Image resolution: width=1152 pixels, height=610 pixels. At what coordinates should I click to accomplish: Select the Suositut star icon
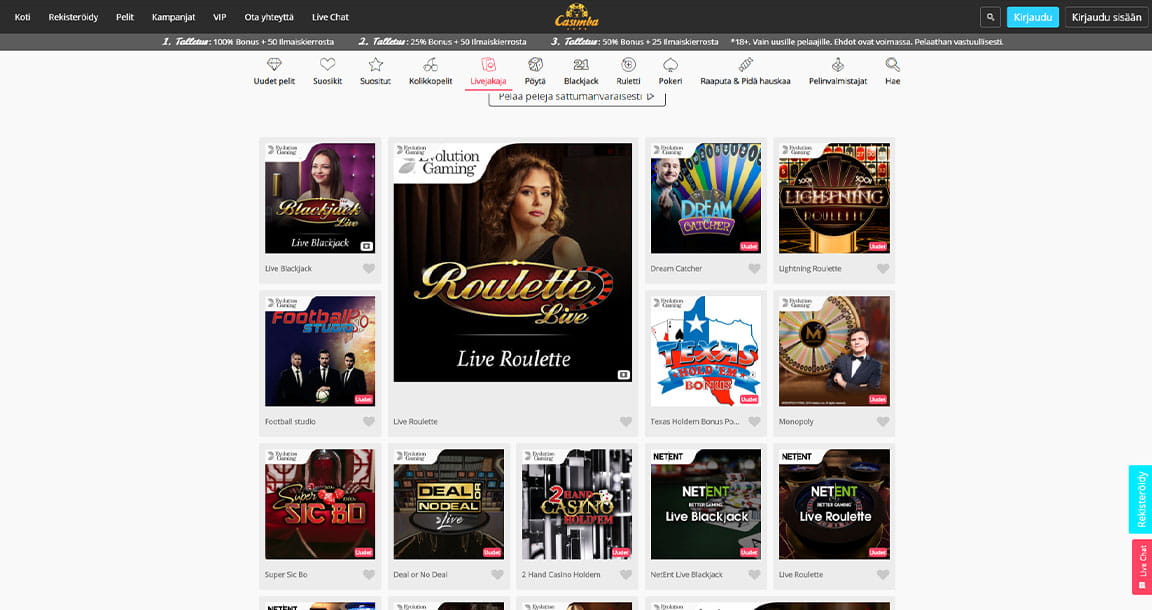(375, 65)
